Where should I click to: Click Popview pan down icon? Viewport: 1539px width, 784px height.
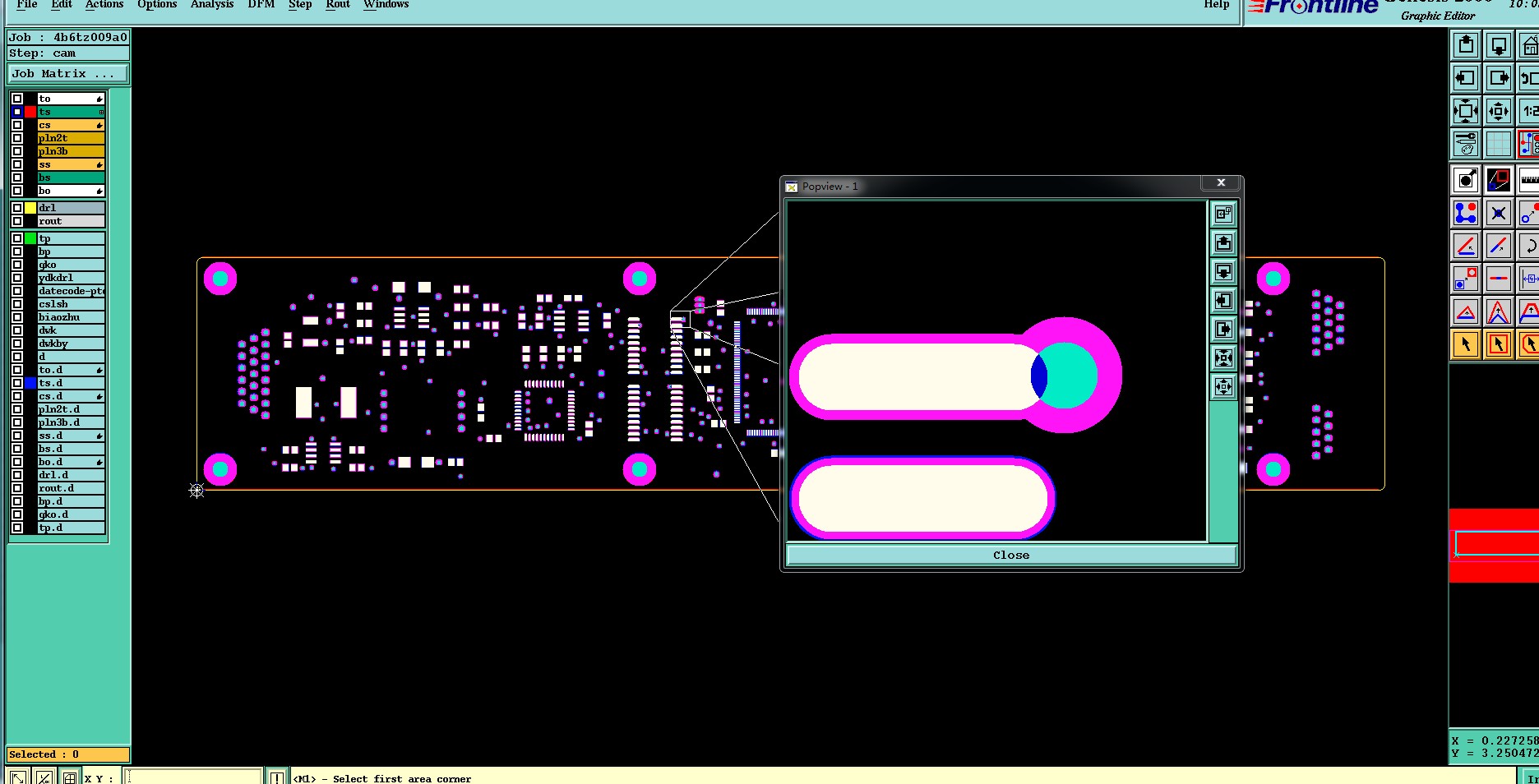(x=1223, y=272)
